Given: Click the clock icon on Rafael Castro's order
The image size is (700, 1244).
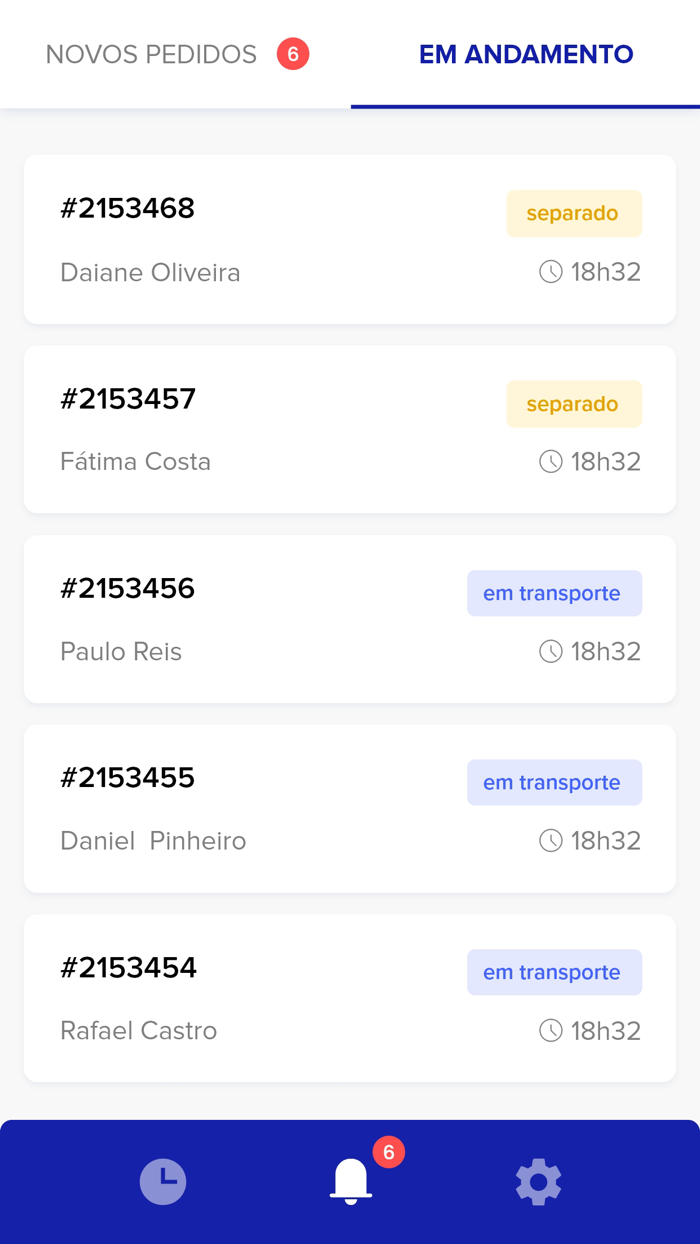Looking at the screenshot, I should [x=551, y=1030].
